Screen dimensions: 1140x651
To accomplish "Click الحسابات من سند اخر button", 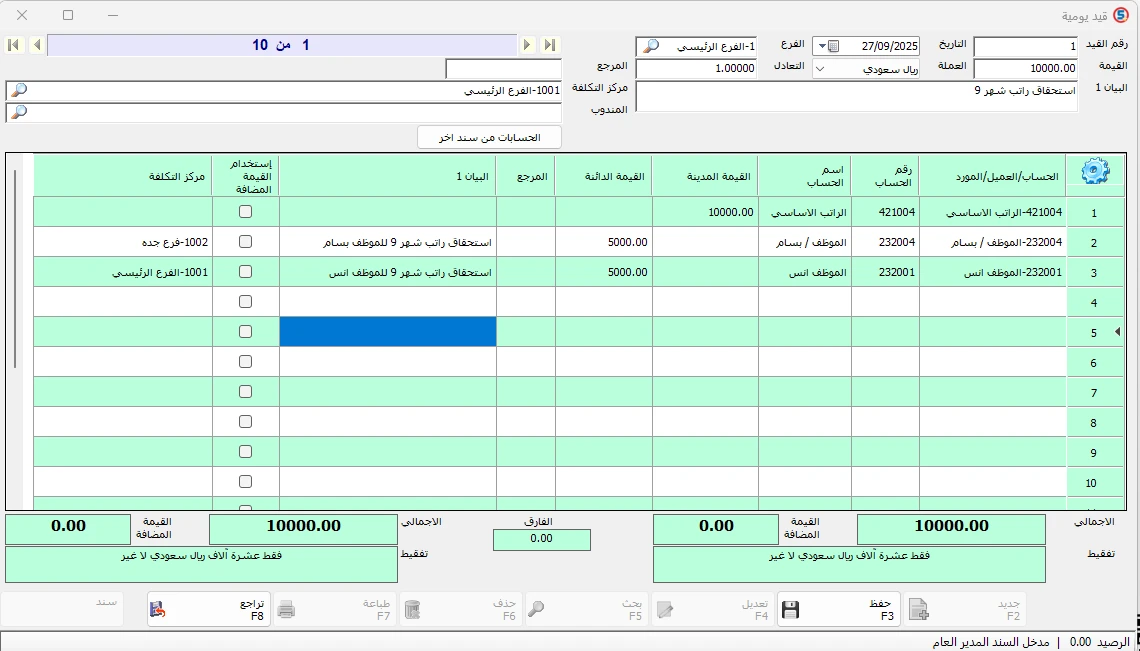I will pyautogui.click(x=489, y=137).
